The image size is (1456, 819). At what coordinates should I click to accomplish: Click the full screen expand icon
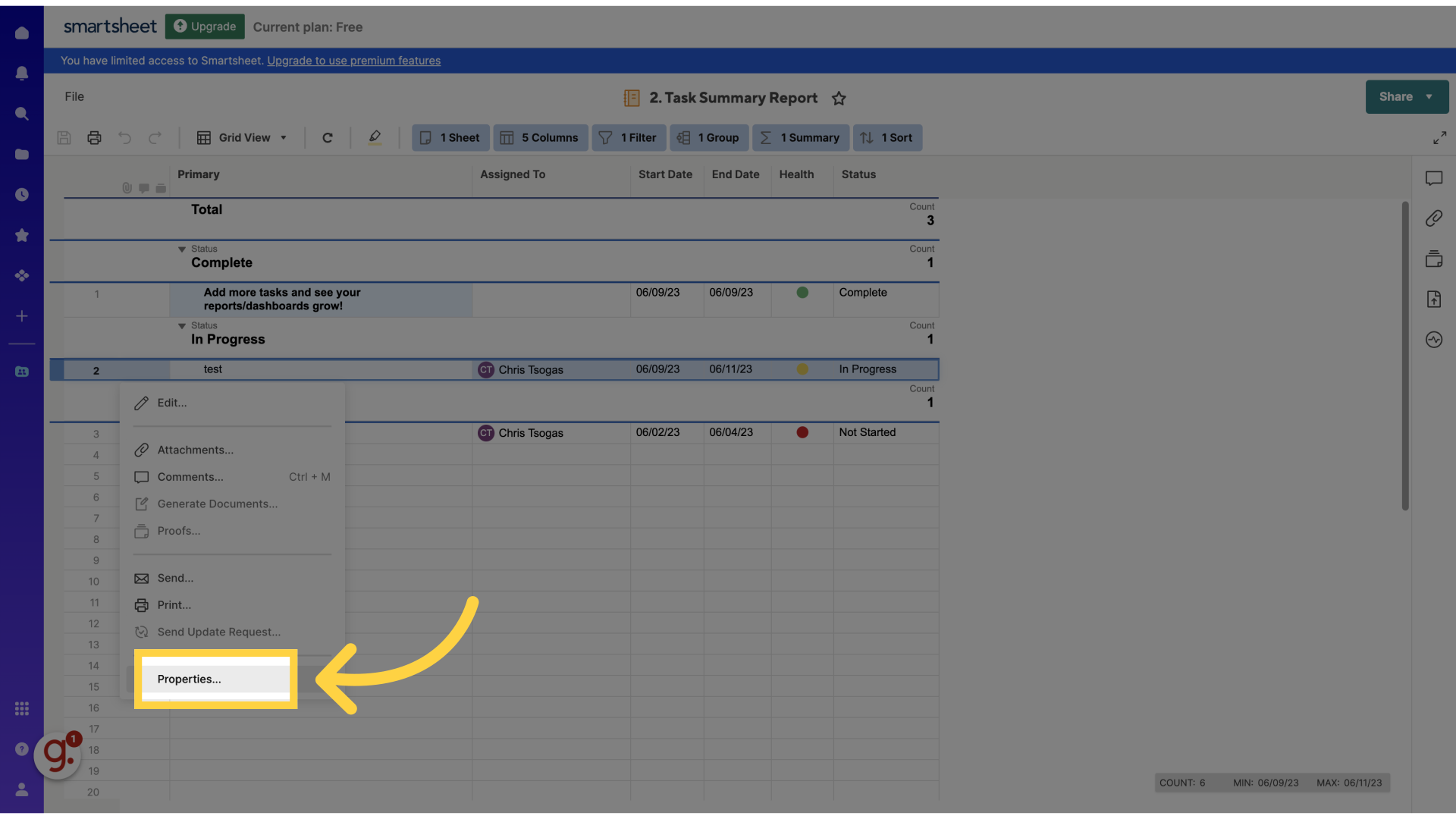point(1439,137)
